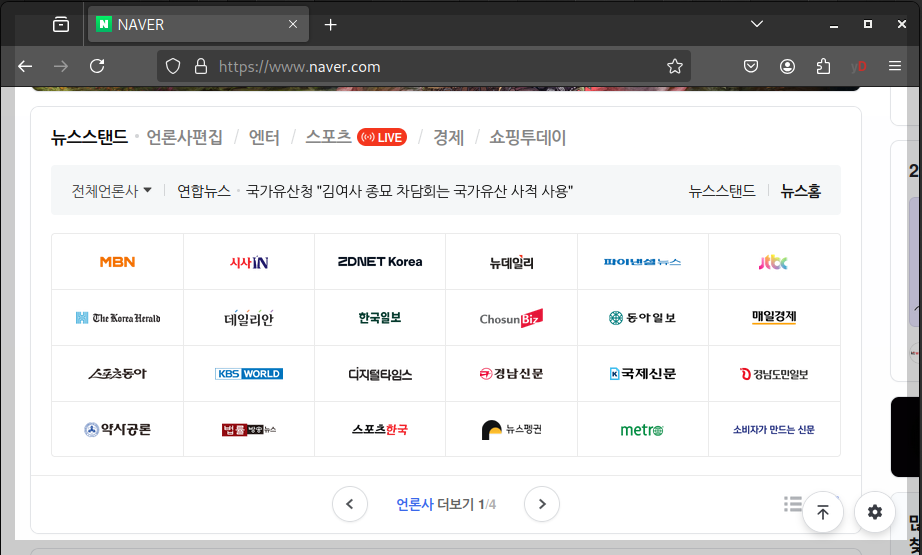Open the 뉴스스탠드 link at right
This screenshot has height=555, width=922.
click(x=722, y=190)
